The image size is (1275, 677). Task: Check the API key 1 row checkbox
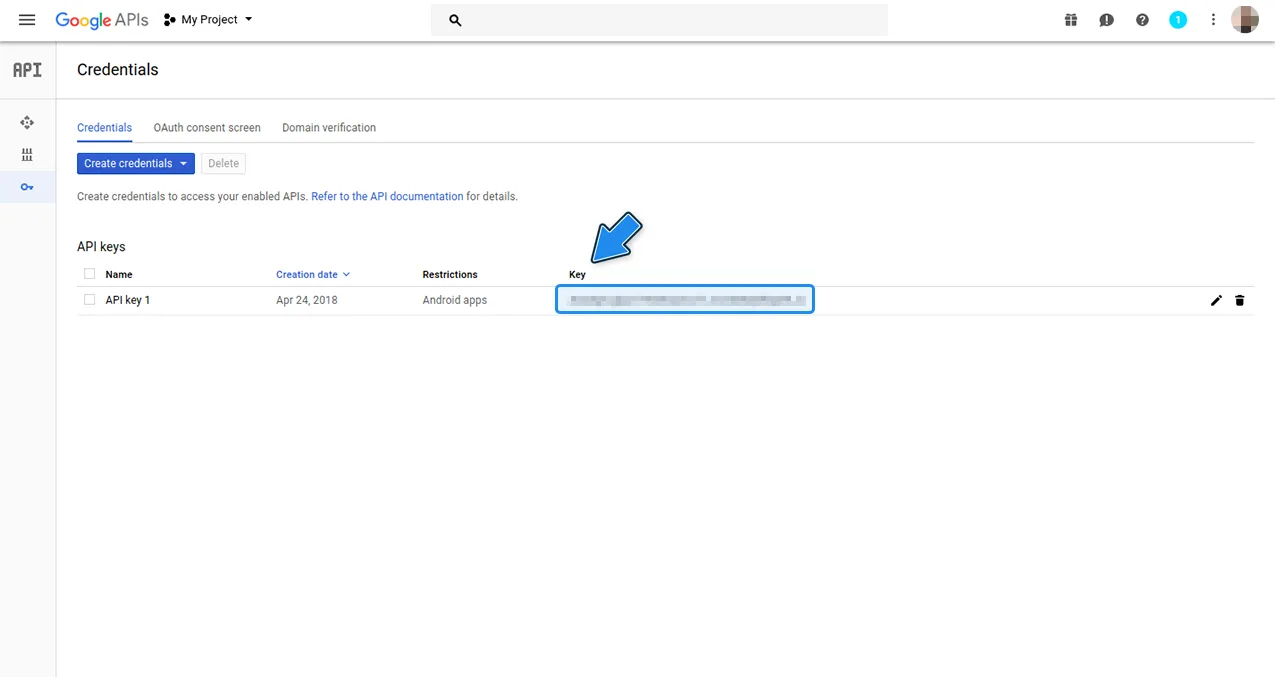[90, 300]
